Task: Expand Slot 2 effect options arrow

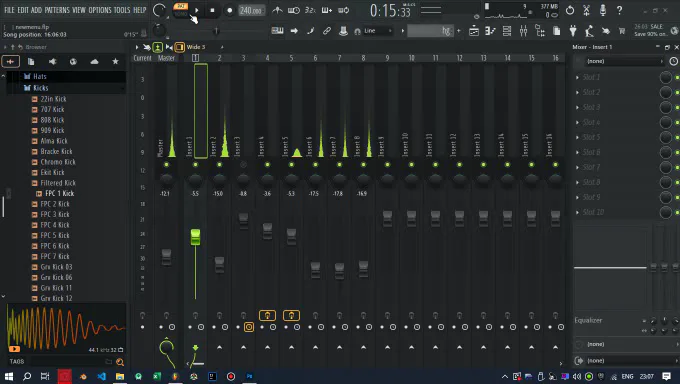Action: 577,92
